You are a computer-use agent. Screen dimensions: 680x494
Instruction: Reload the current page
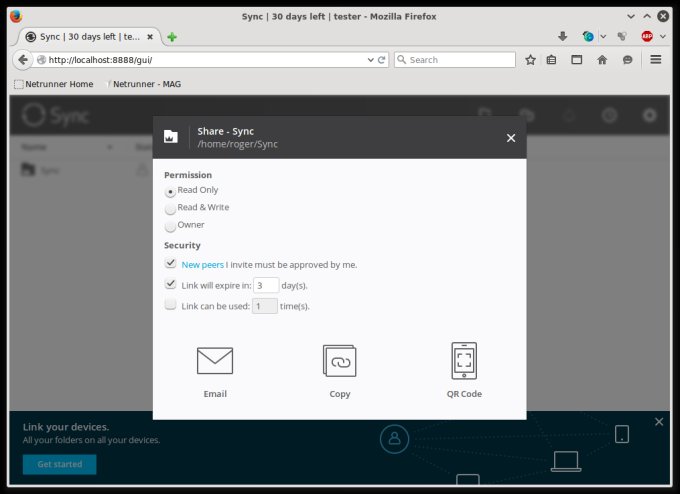[381, 60]
